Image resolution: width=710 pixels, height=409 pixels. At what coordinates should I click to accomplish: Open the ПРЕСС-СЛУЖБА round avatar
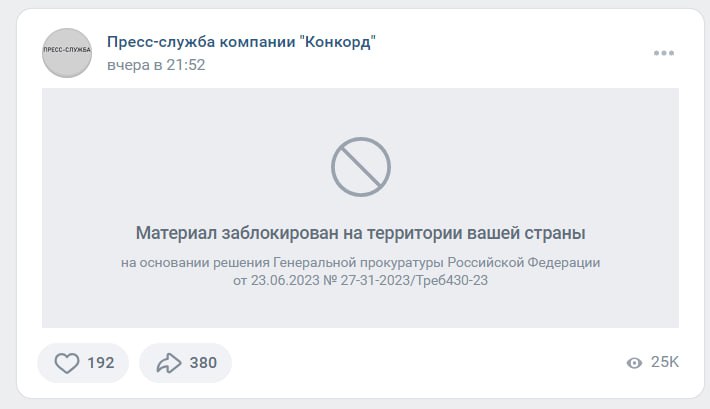pos(67,53)
